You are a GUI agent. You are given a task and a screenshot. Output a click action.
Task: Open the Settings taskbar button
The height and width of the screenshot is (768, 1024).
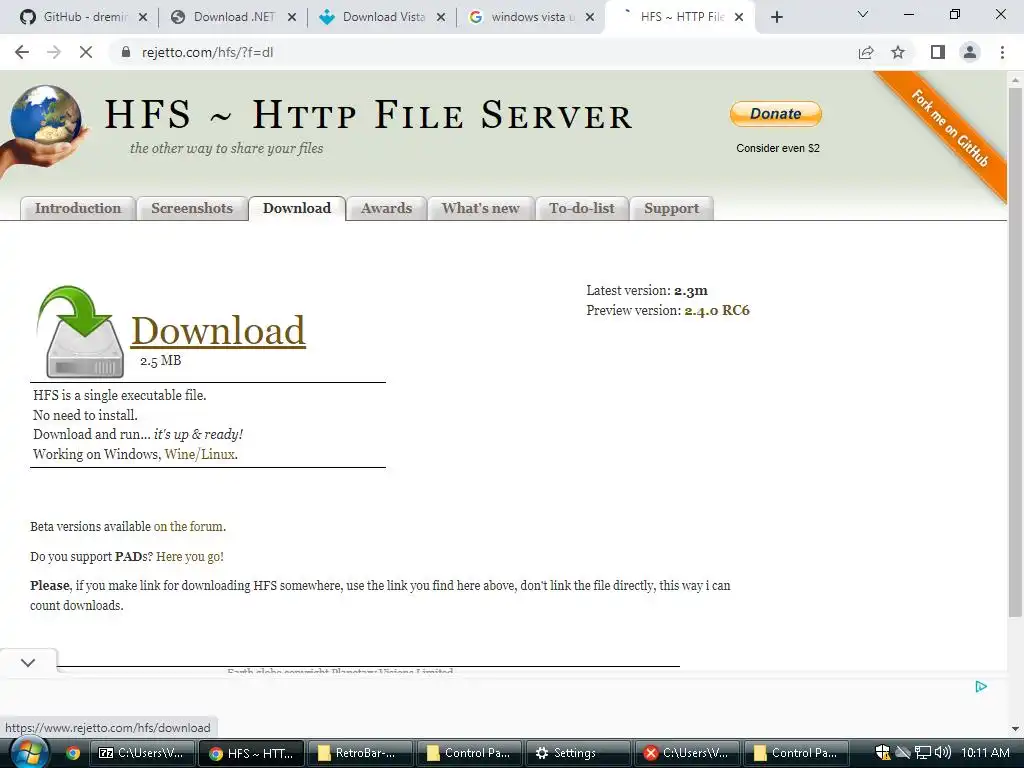click(577, 753)
